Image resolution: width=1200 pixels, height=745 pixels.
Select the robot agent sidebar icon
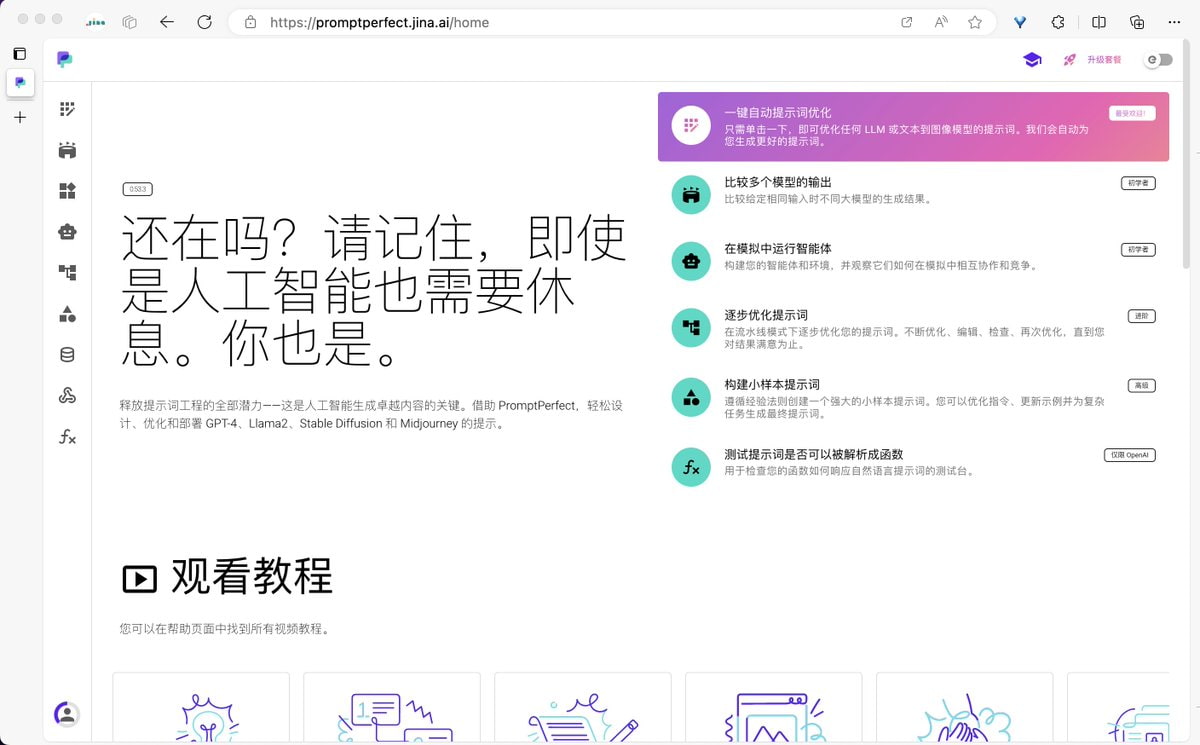(67, 232)
